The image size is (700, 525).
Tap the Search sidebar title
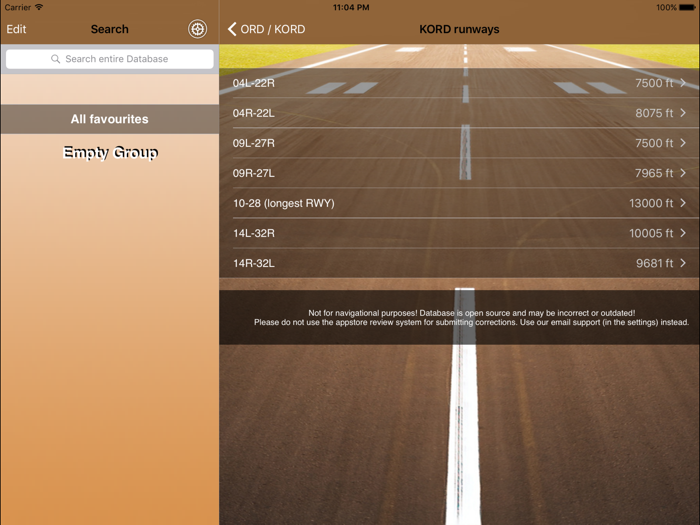[109, 29]
